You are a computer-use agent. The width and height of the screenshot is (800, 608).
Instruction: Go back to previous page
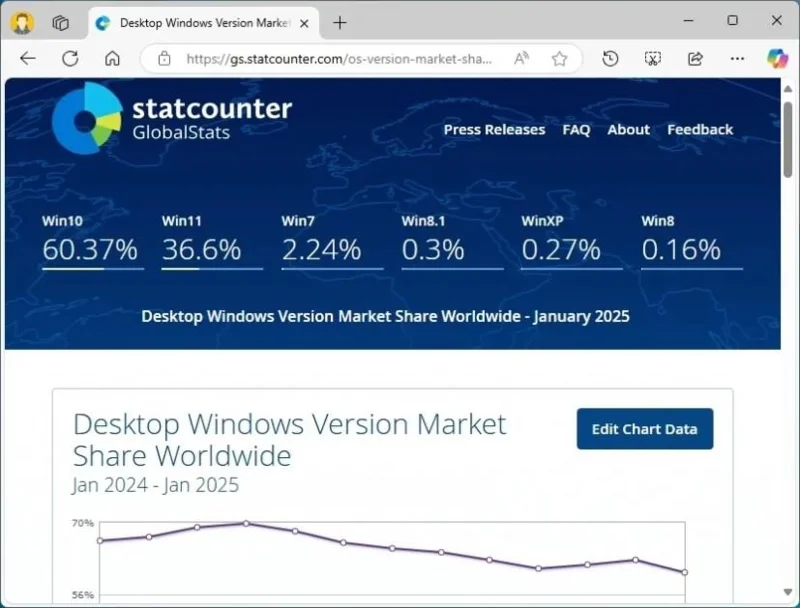pos(28,59)
